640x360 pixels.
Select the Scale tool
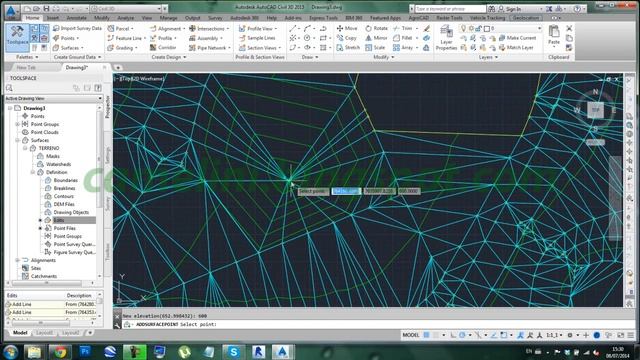tap(375, 48)
